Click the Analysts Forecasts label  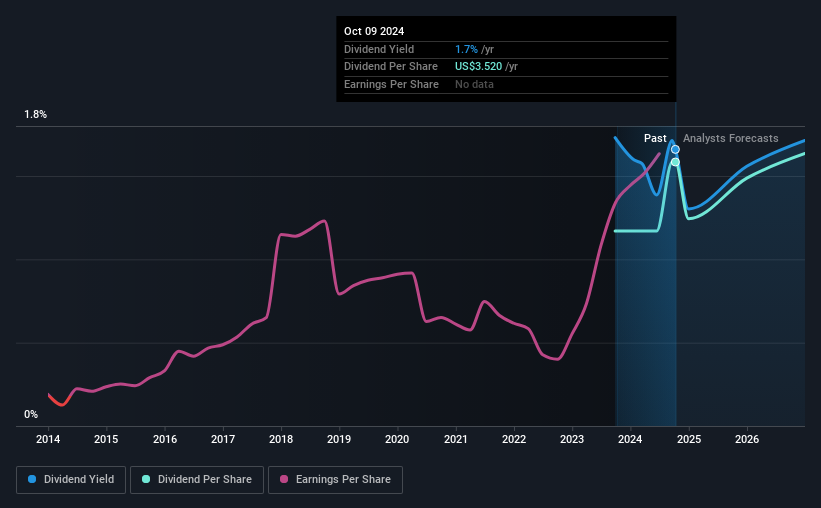tap(730, 138)
